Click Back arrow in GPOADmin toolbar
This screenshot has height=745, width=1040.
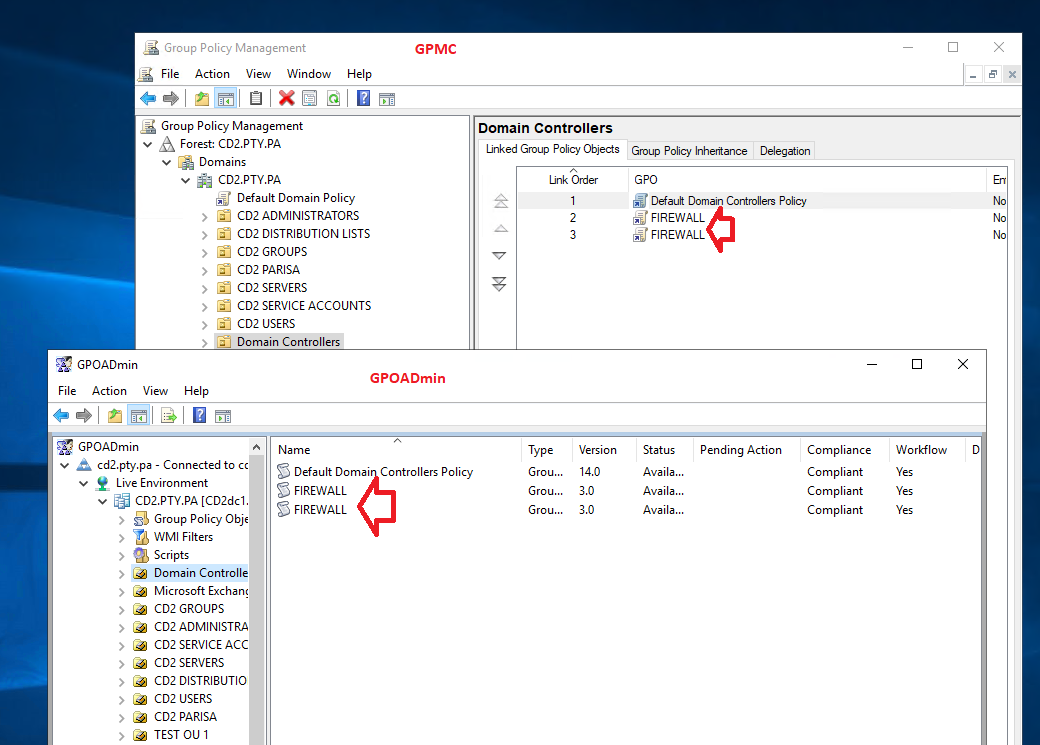pos(61,416)
